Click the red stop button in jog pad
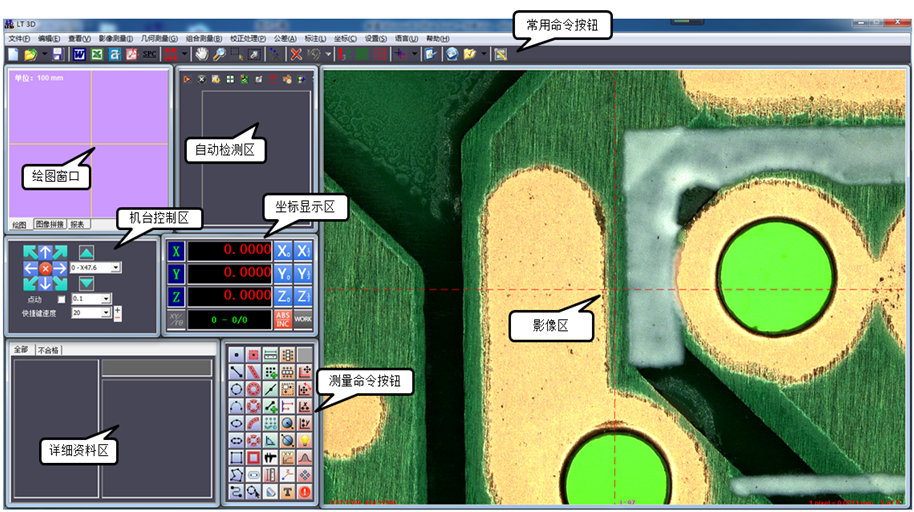 click(45, 269)
